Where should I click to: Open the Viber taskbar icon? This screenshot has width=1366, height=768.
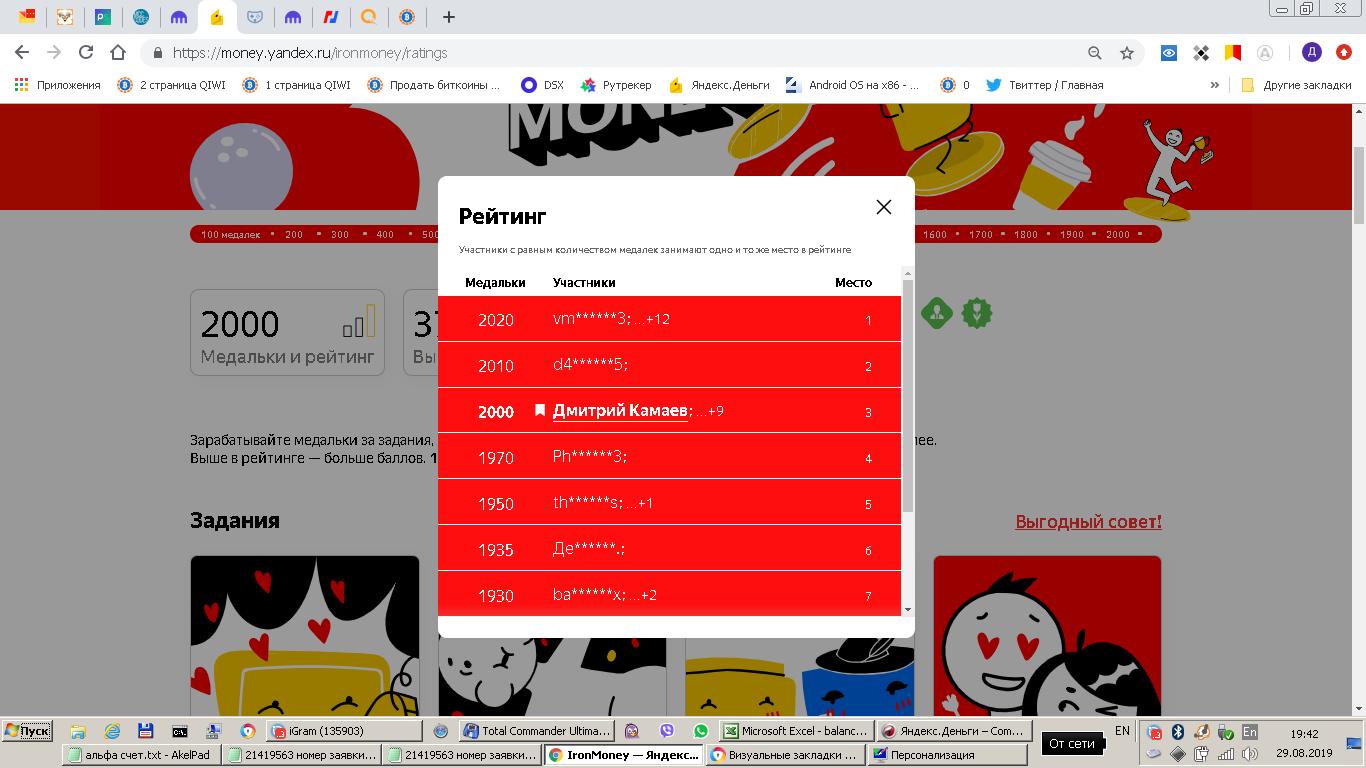point(667,731)
